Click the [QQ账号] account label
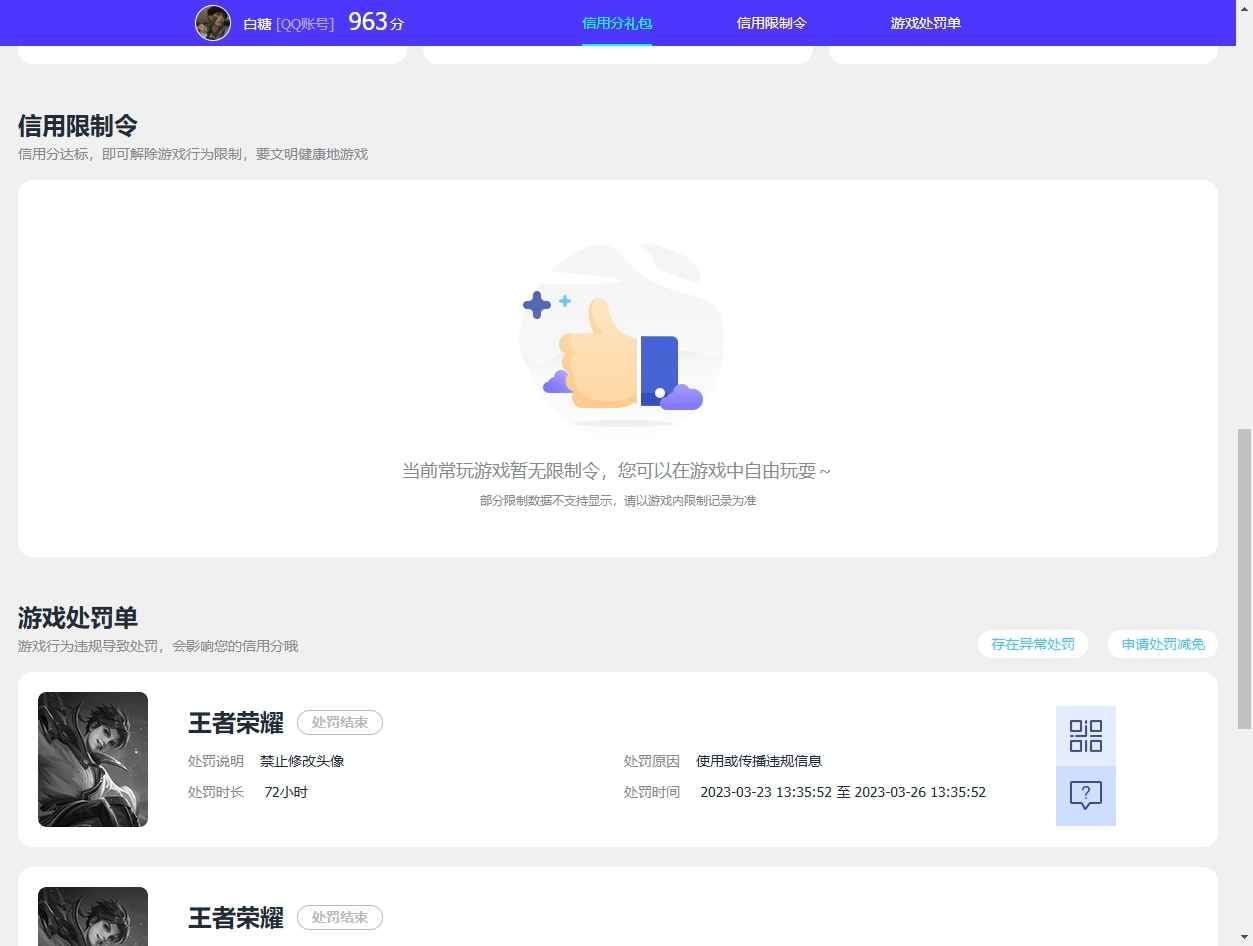1253x946 pixels. click(308, 23)
